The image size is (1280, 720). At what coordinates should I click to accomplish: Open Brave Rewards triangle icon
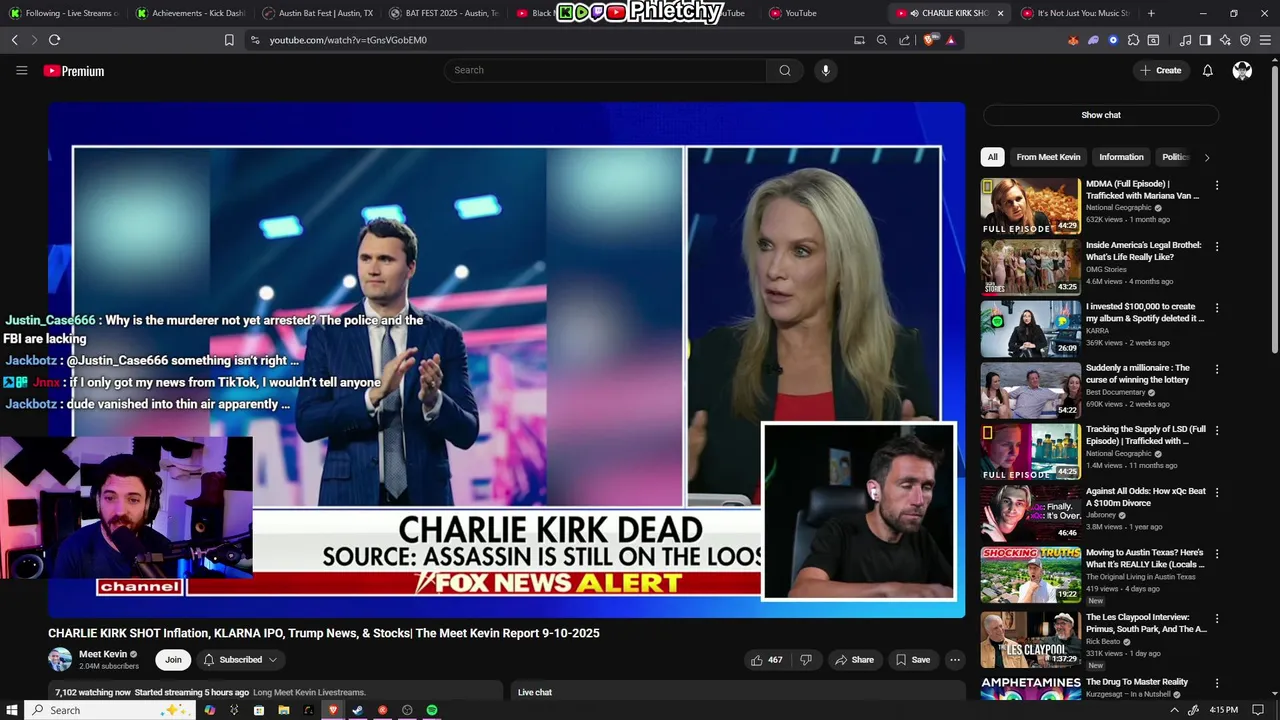pos(950,40)
